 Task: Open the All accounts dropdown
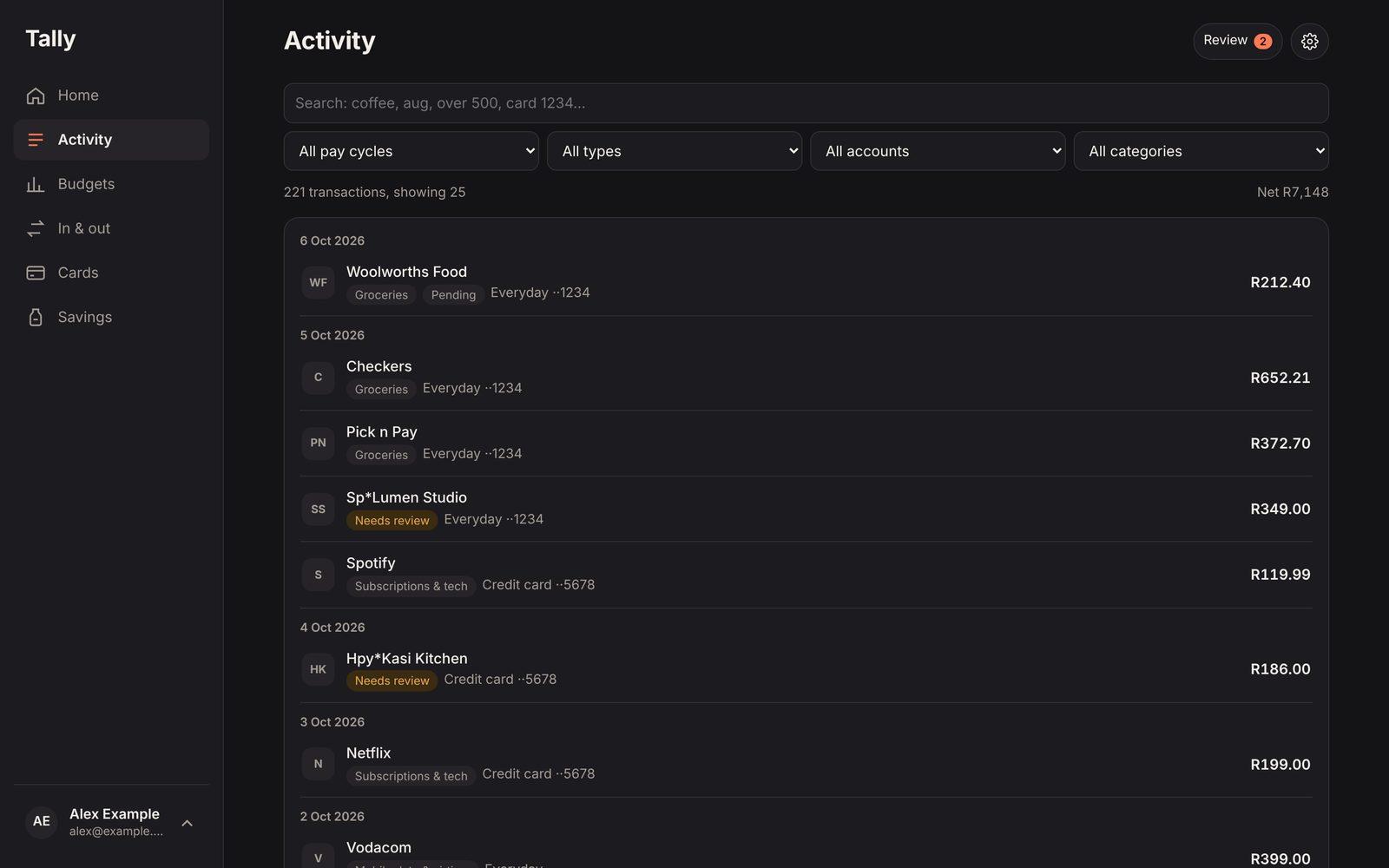(x=938, y=151)
